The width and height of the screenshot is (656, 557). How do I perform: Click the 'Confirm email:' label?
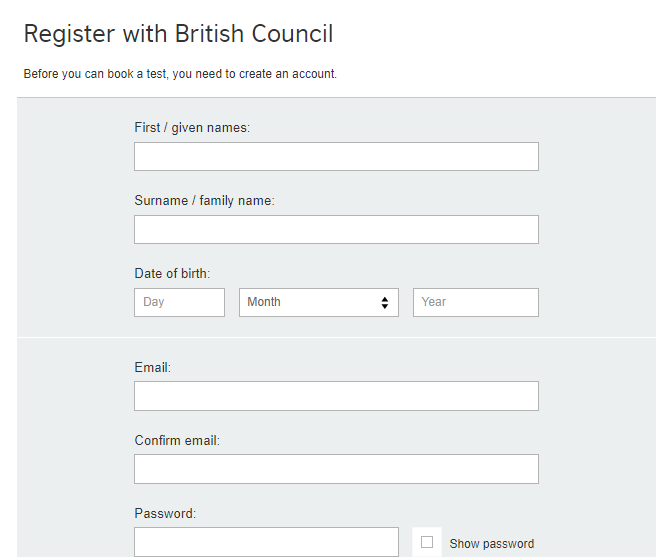pyautogui.click(x=177, y=441)
